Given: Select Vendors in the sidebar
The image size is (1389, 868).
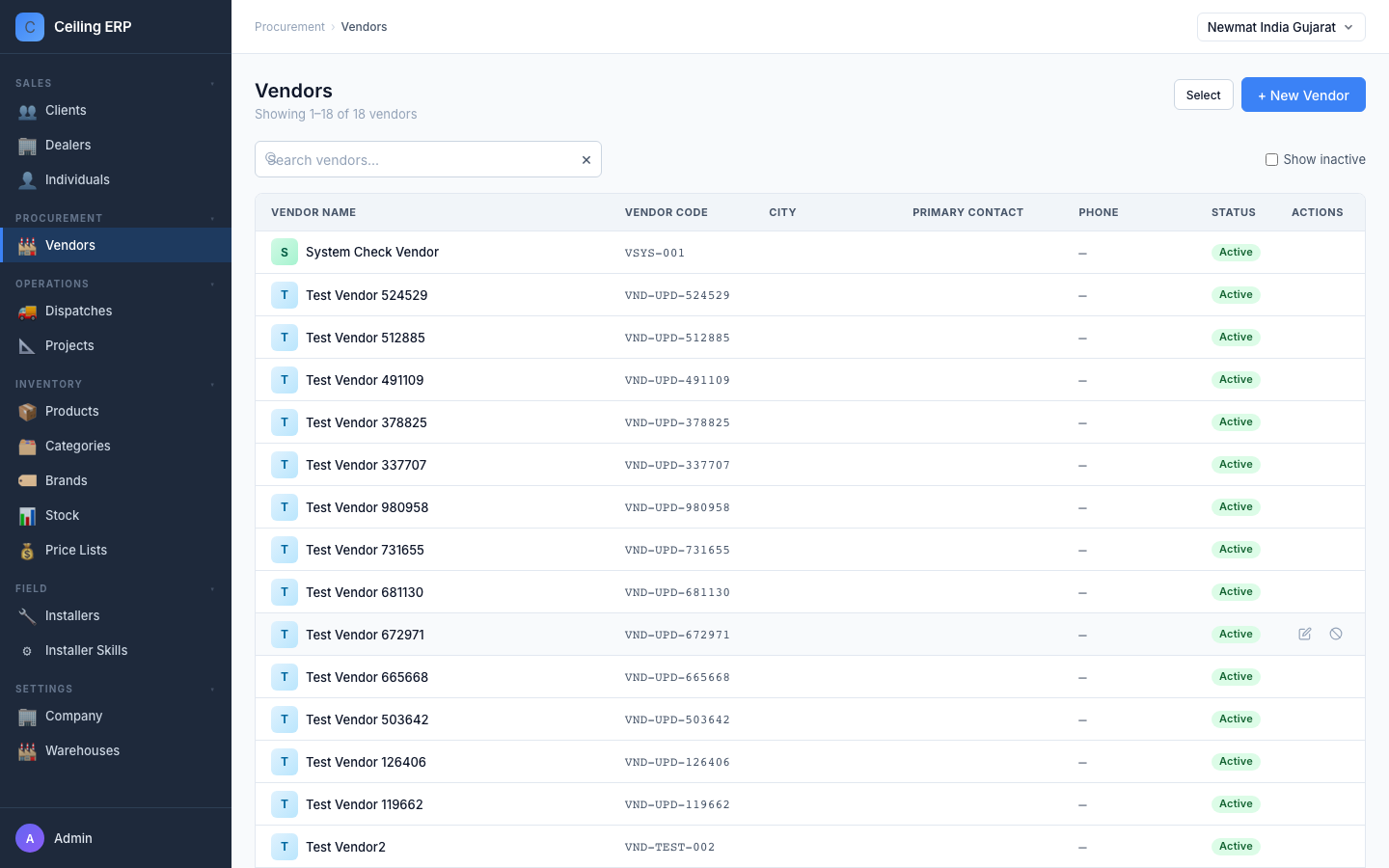Looking at the screenshot, I should click(x=116, y=245).
